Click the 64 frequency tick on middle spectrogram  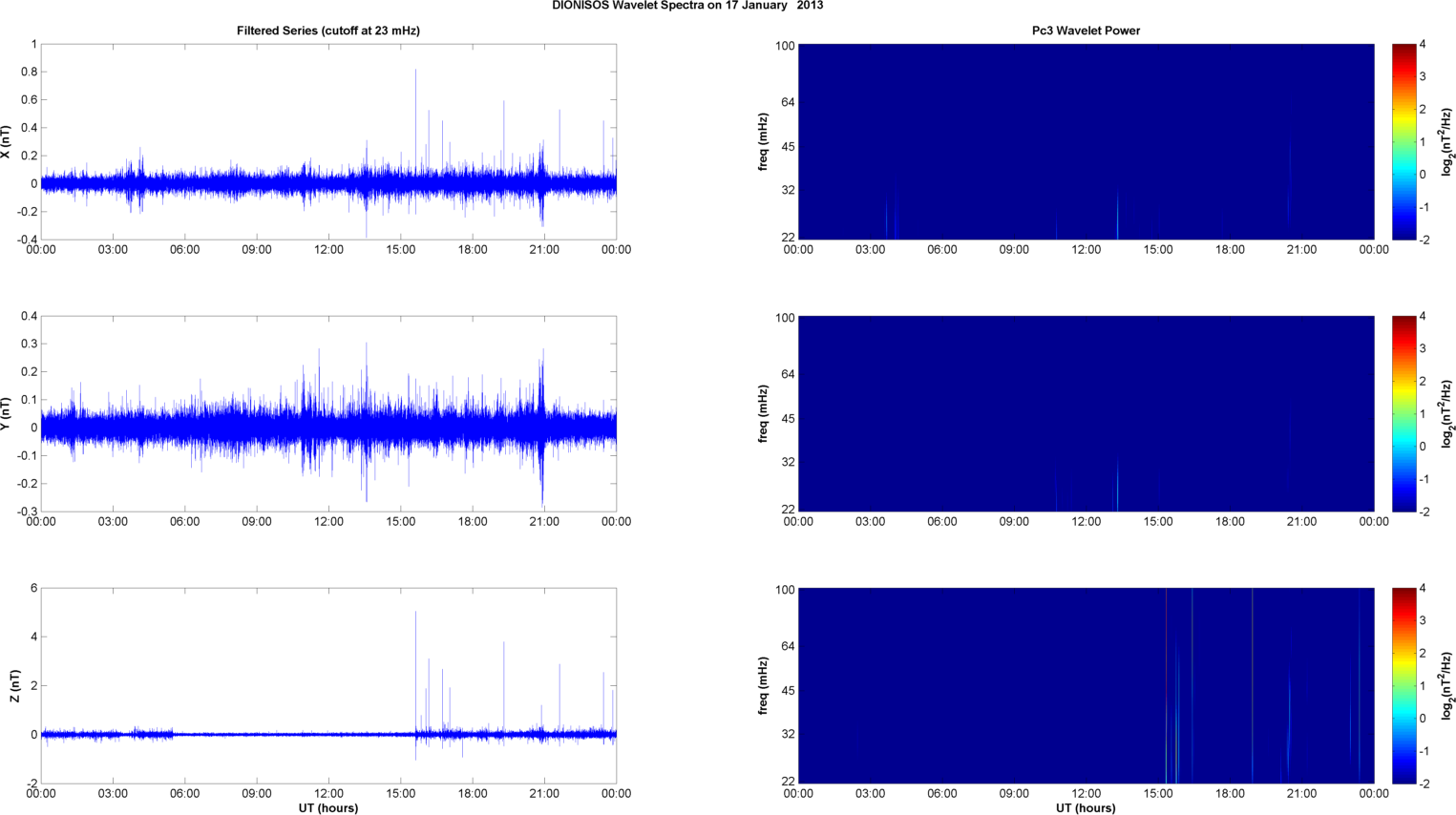point(788,374)
